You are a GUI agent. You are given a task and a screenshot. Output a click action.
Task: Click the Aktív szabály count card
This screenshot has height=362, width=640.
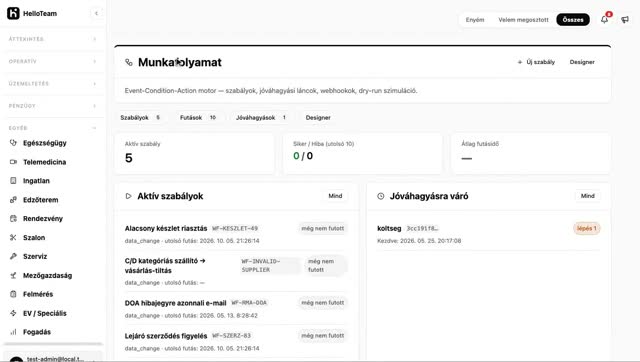(x=195, y=153)
